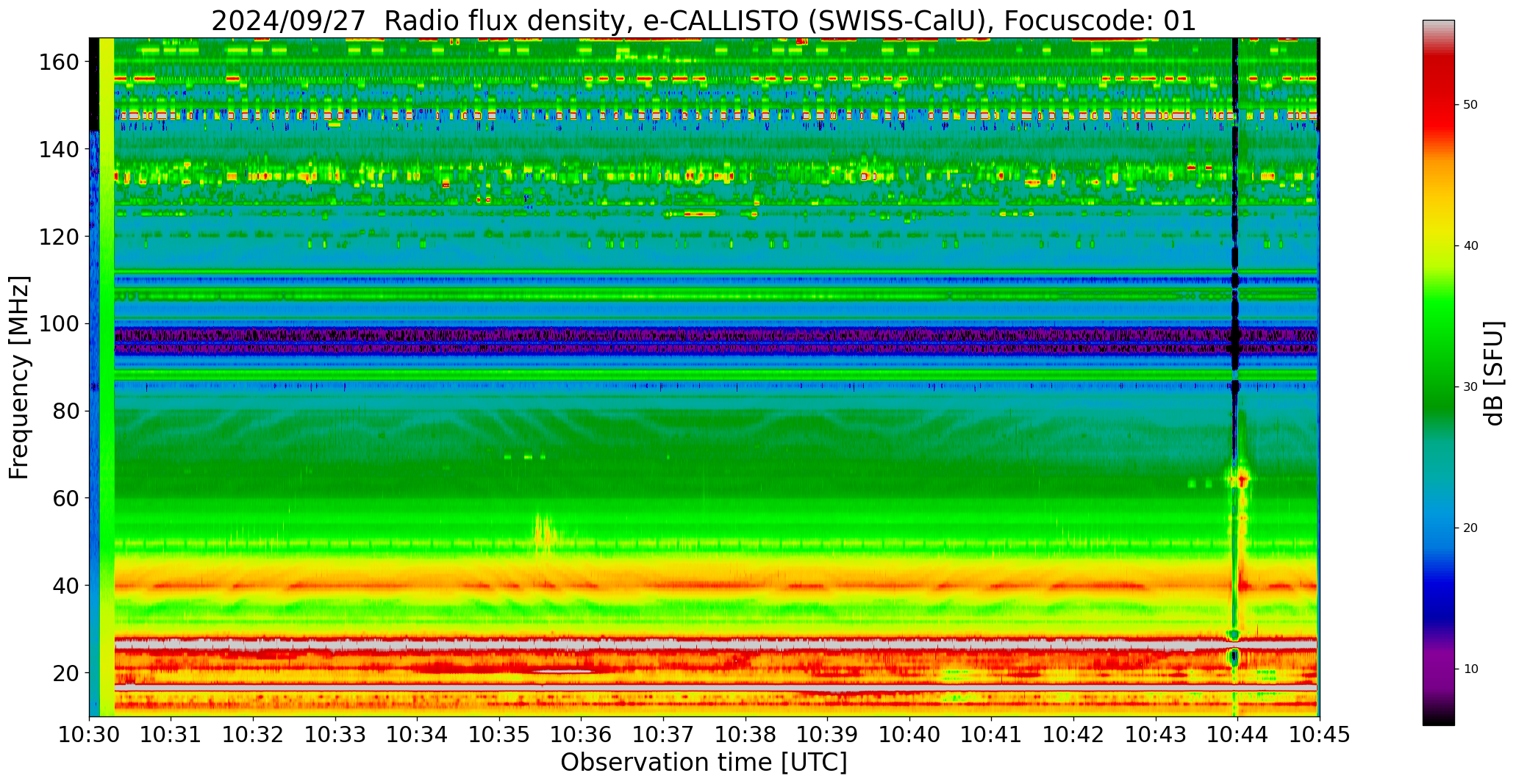
Task: Click the 10:35 time tick label
Action: (x=499, y=735)
